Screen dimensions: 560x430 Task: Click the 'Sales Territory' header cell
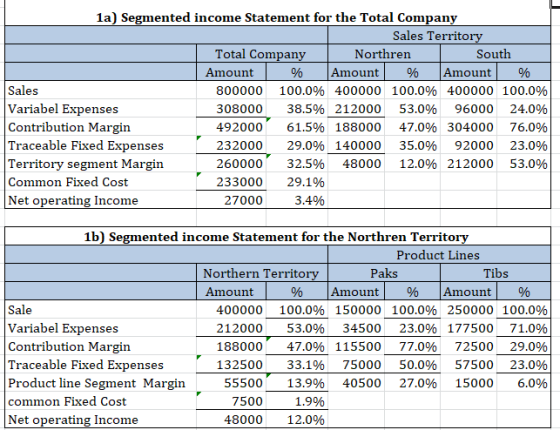[439, 35]
